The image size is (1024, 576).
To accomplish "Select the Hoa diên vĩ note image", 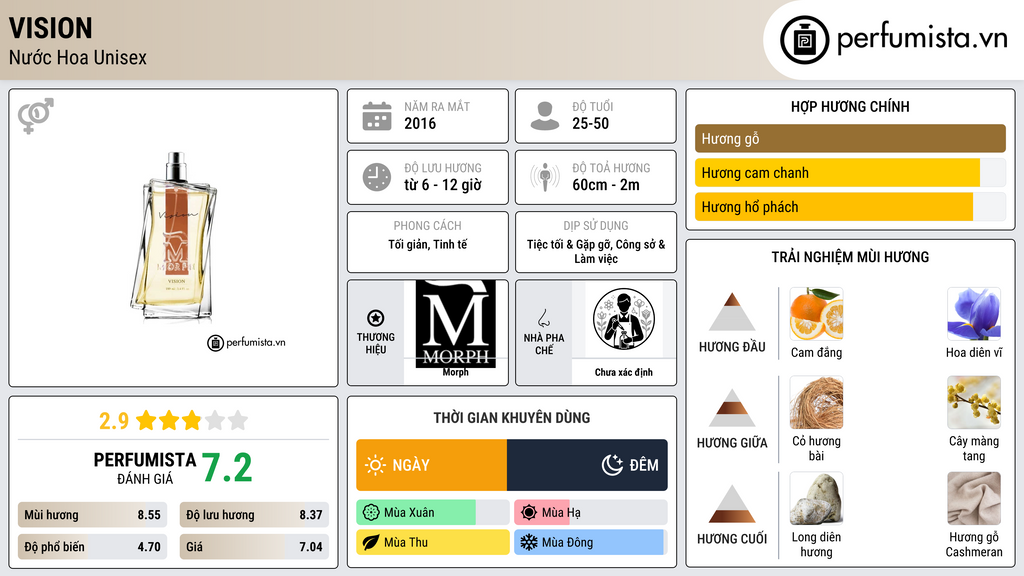I will pos(974,314).
